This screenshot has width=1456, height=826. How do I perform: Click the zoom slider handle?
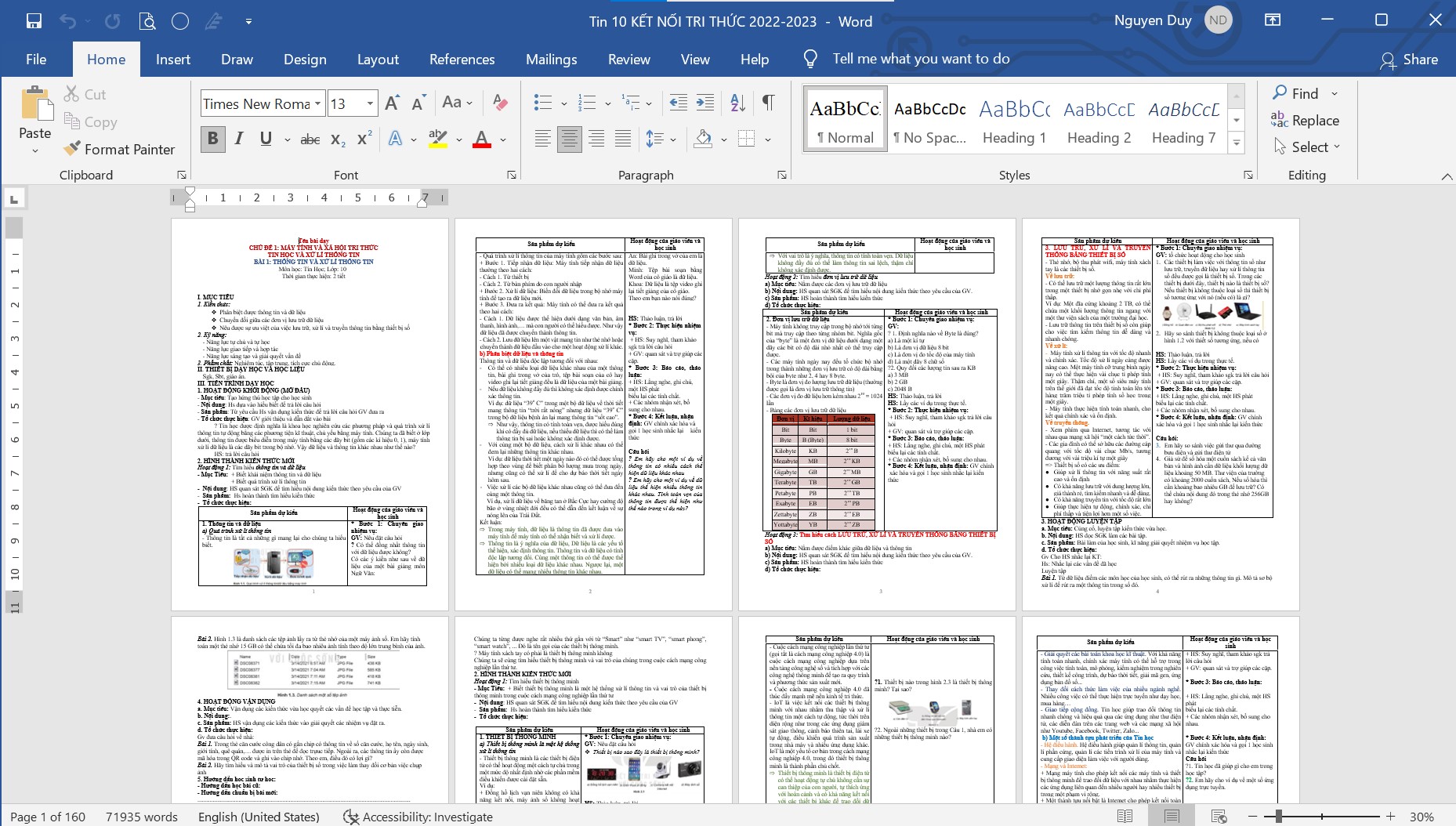coord(1278,817)
